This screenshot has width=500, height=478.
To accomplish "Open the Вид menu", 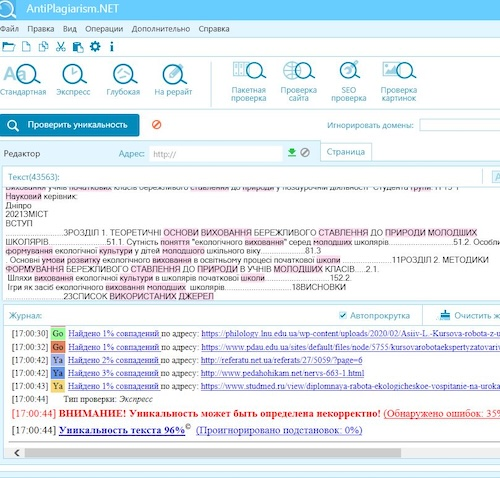I will (70, 29).
